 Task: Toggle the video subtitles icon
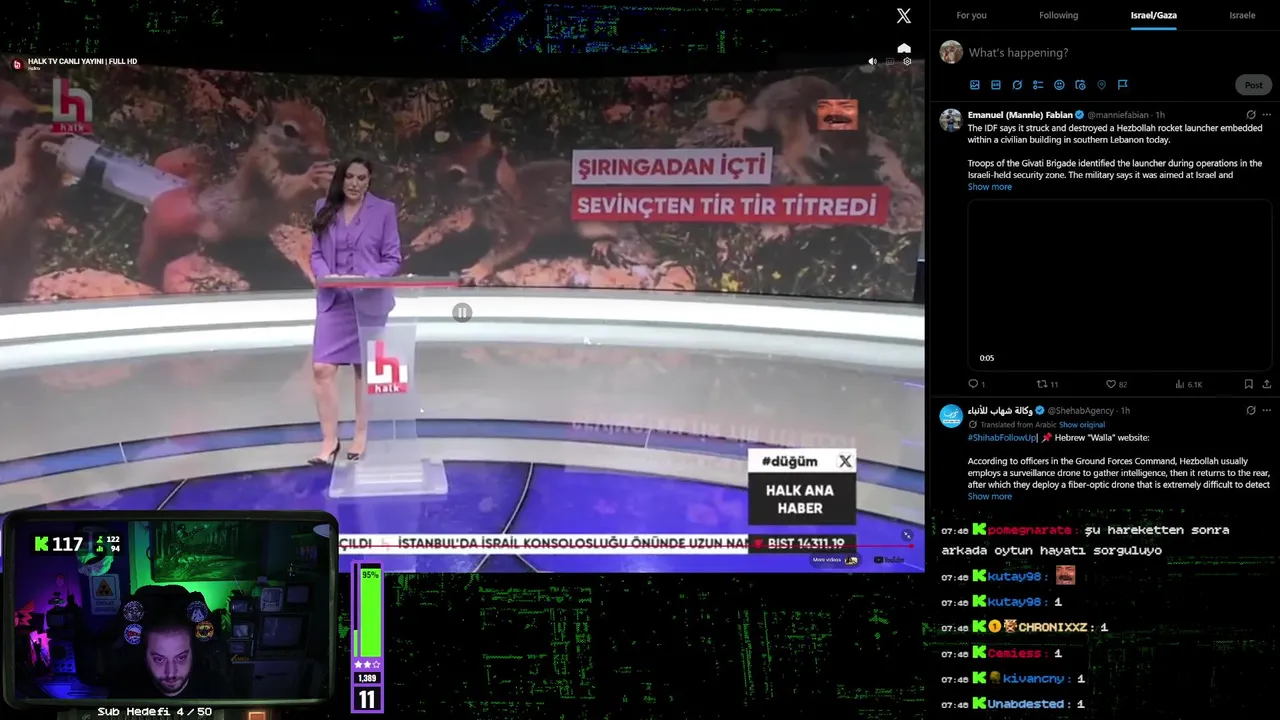tap(890, 62)
